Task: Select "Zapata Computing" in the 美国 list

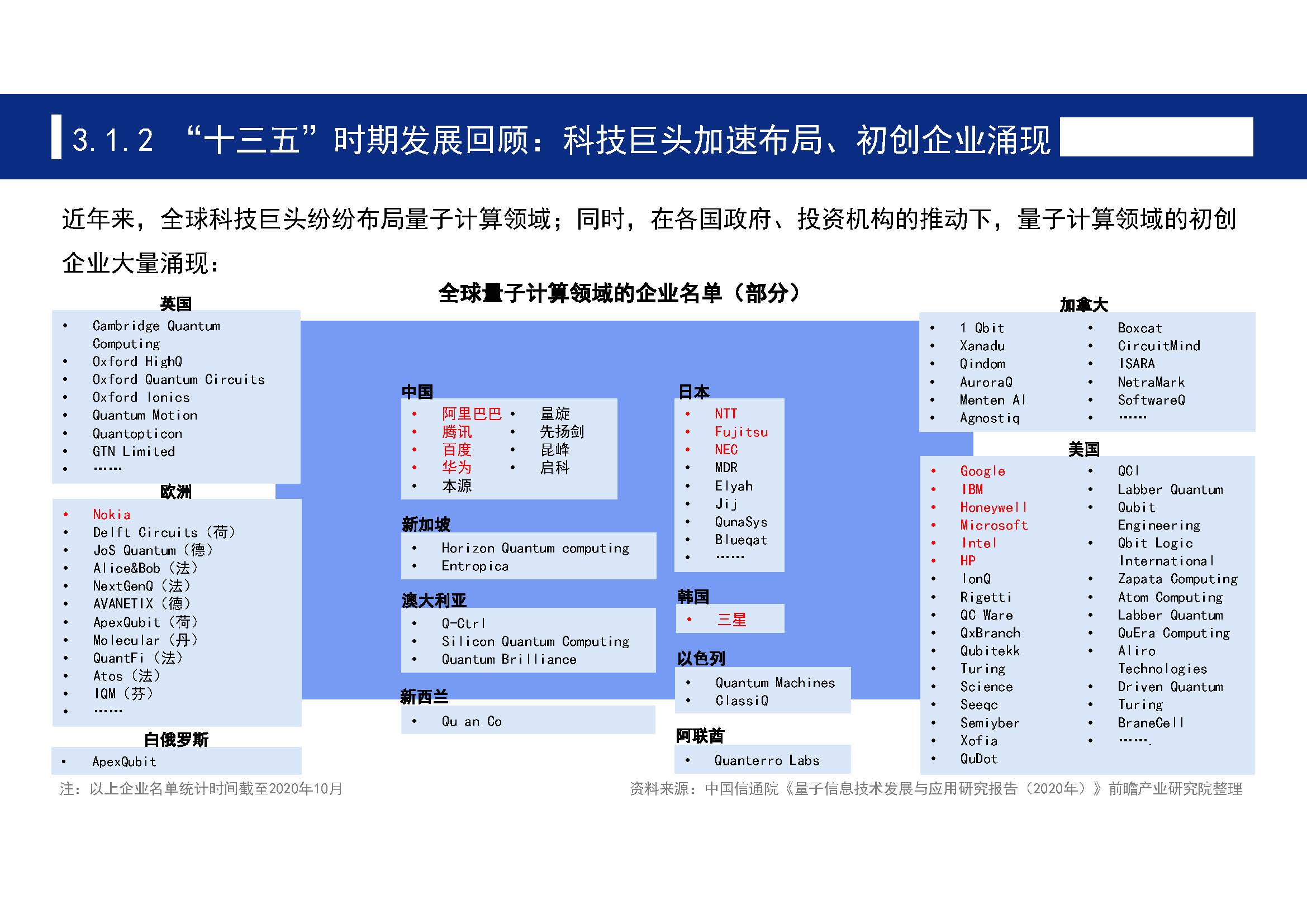Action: [1177, 579]
